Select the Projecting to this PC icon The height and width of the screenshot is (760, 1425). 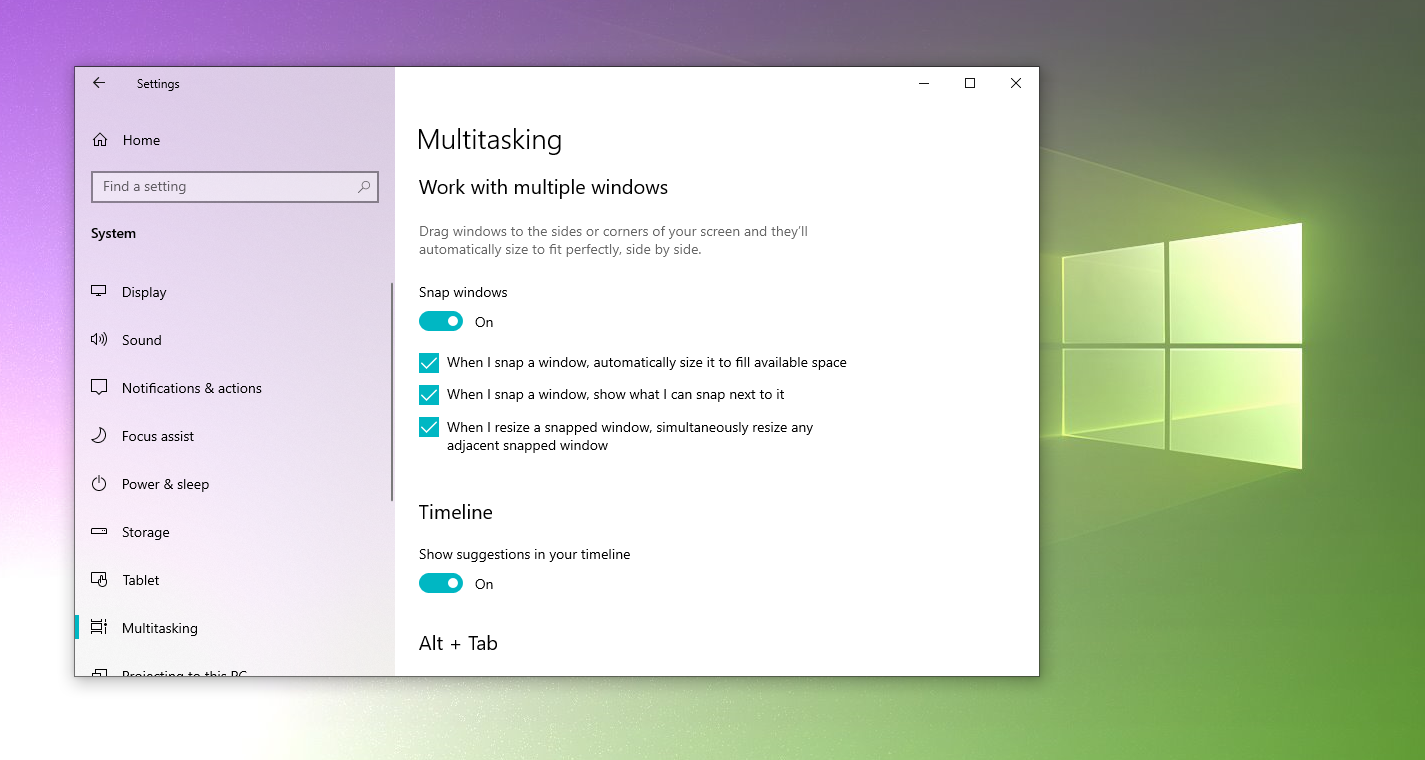98,673
